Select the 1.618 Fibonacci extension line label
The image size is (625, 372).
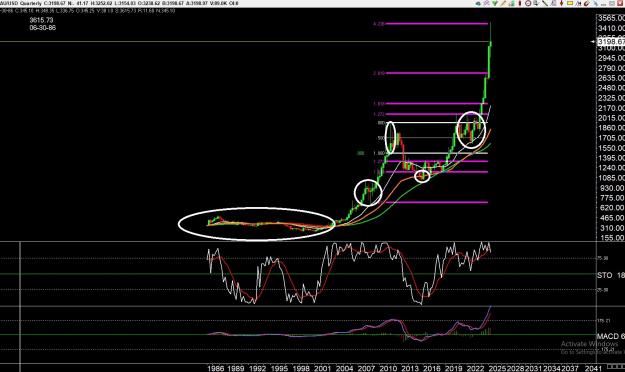(x=378, y=104)
